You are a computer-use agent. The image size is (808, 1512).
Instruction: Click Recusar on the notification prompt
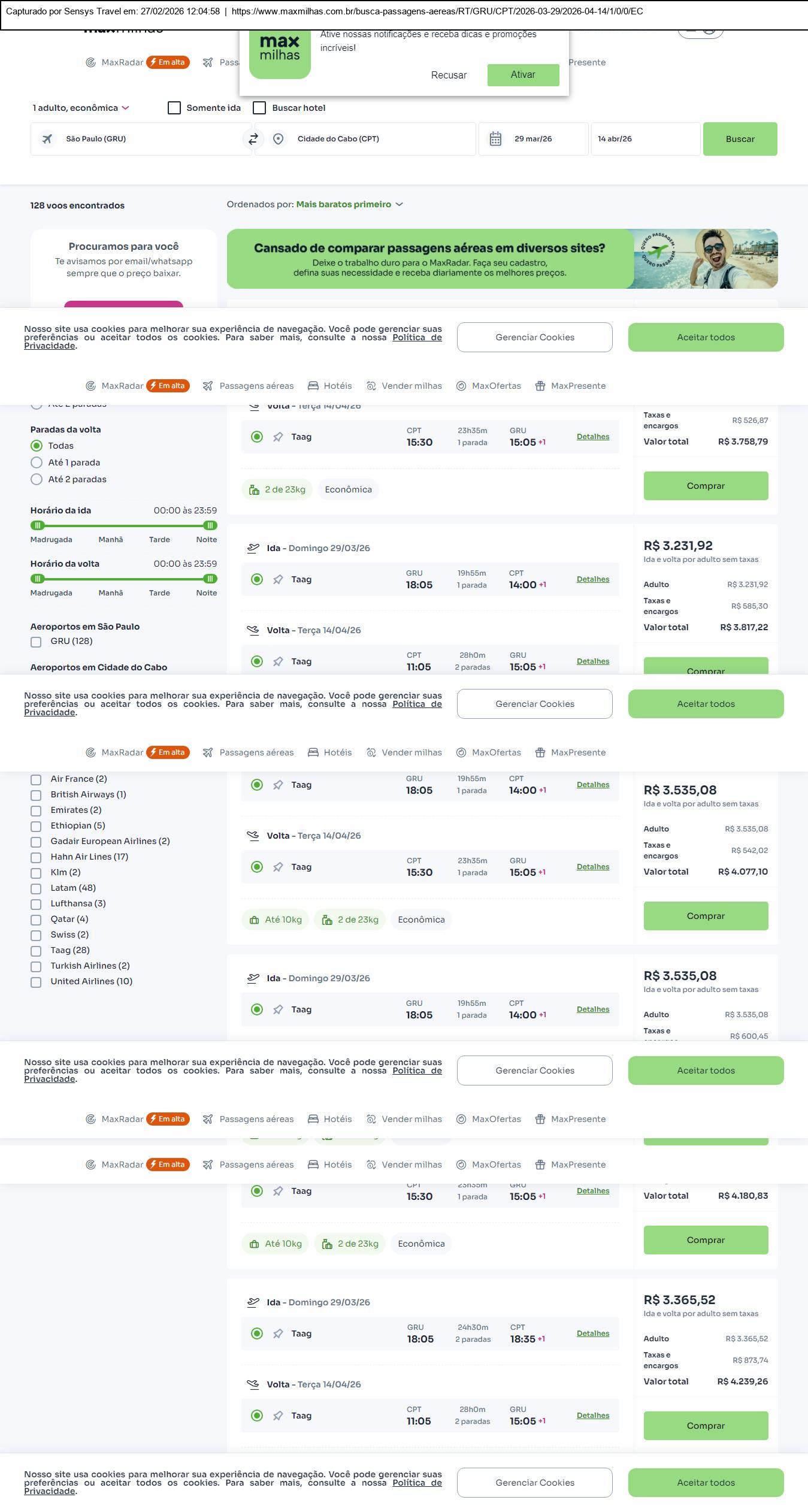pyautogui.click(x=449, y=75)
